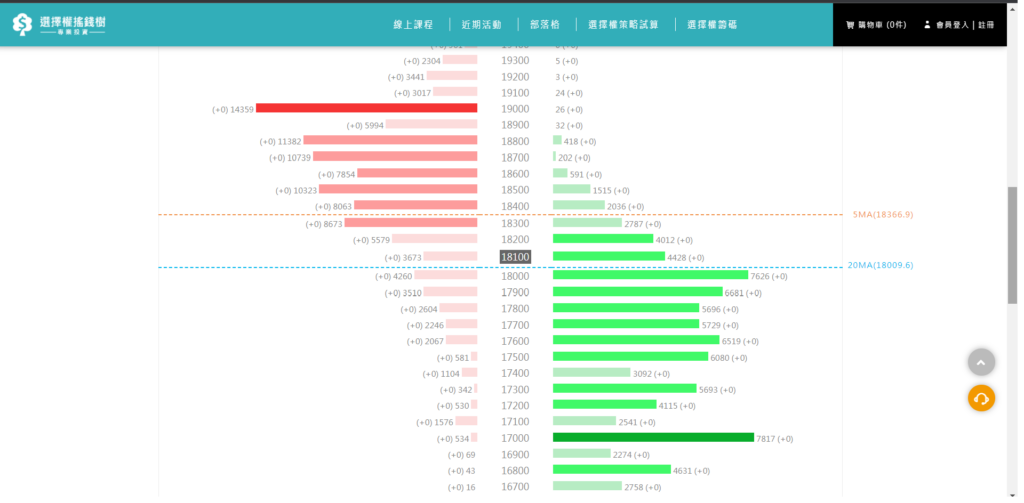Image resolution: width=1024 pixels, height=503 pixels.
Task: Click the highlighted 18100 strike price label
Action: point(515,257)
